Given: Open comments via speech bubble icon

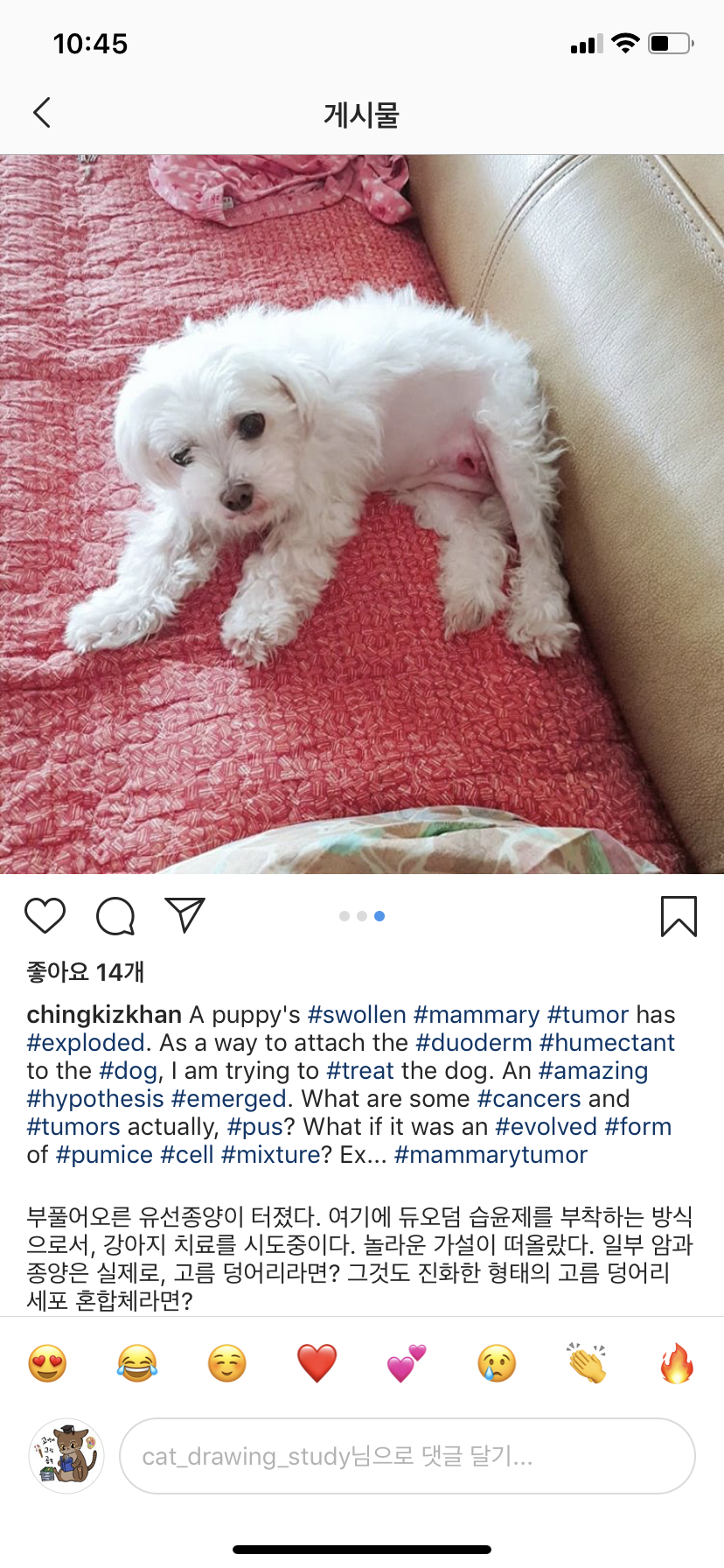Looking at the screenshot, I should 115,916.
